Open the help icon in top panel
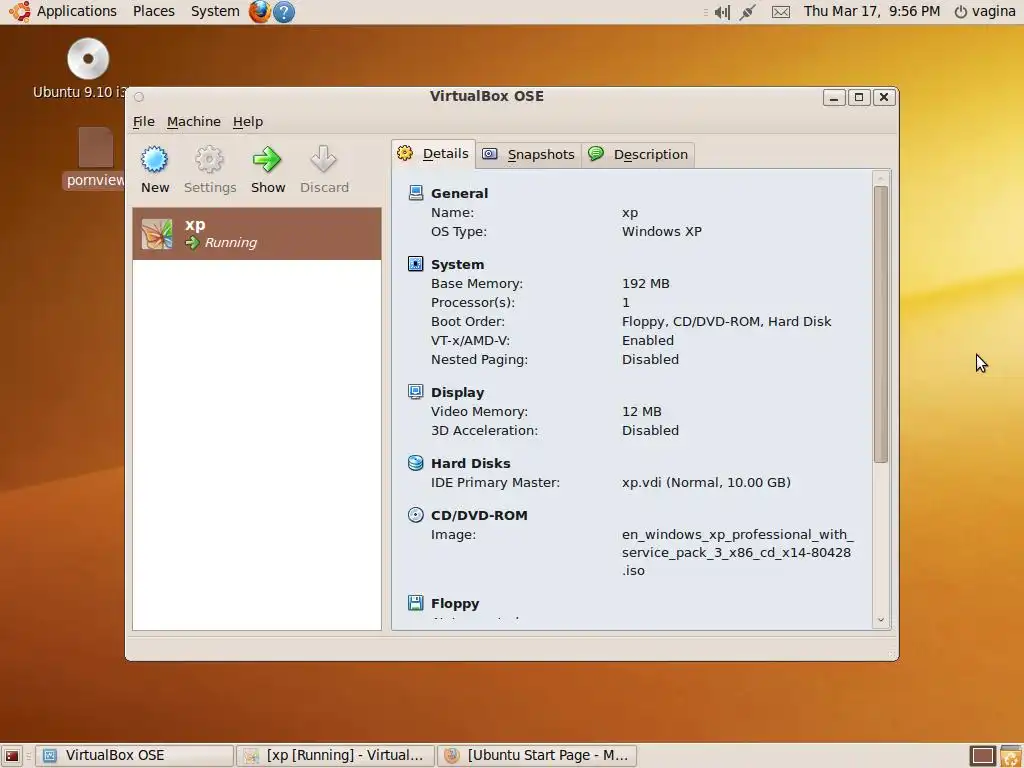Image resolution: width=1024 pixels, height=768 pixels. click(283, 11)
